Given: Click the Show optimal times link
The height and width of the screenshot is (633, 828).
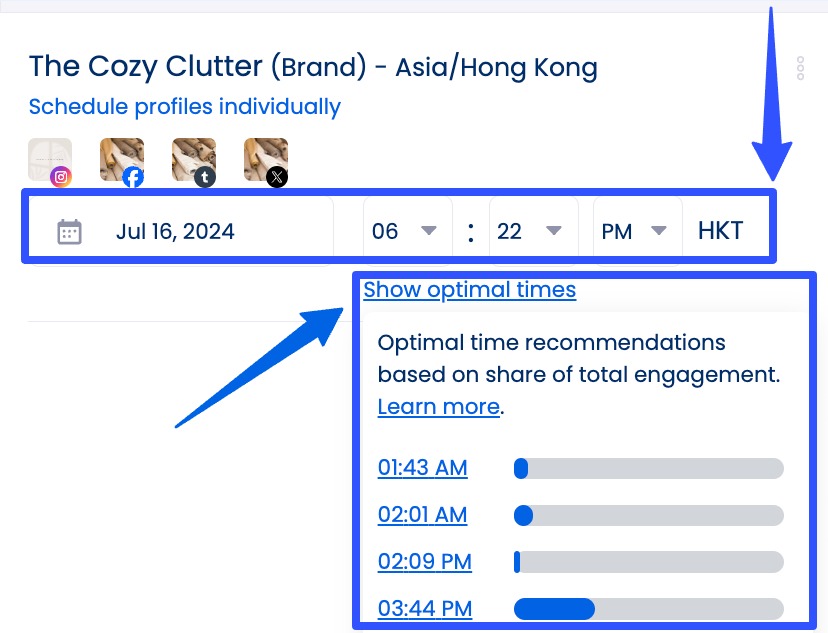Looking at the screenshot, I should [x=469, y=290].
